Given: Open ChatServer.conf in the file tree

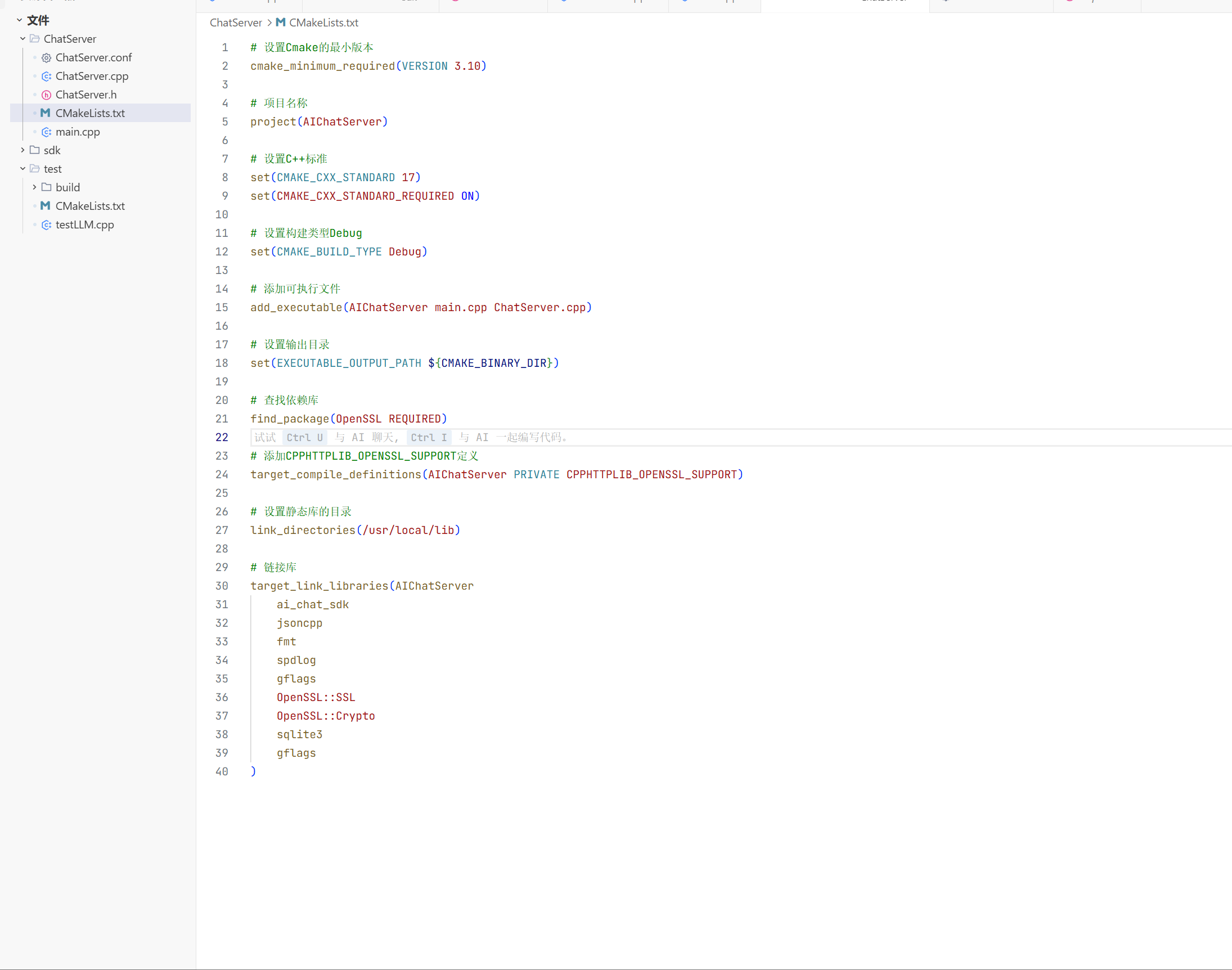Looking at the screenshot, I should pos(93,57).
